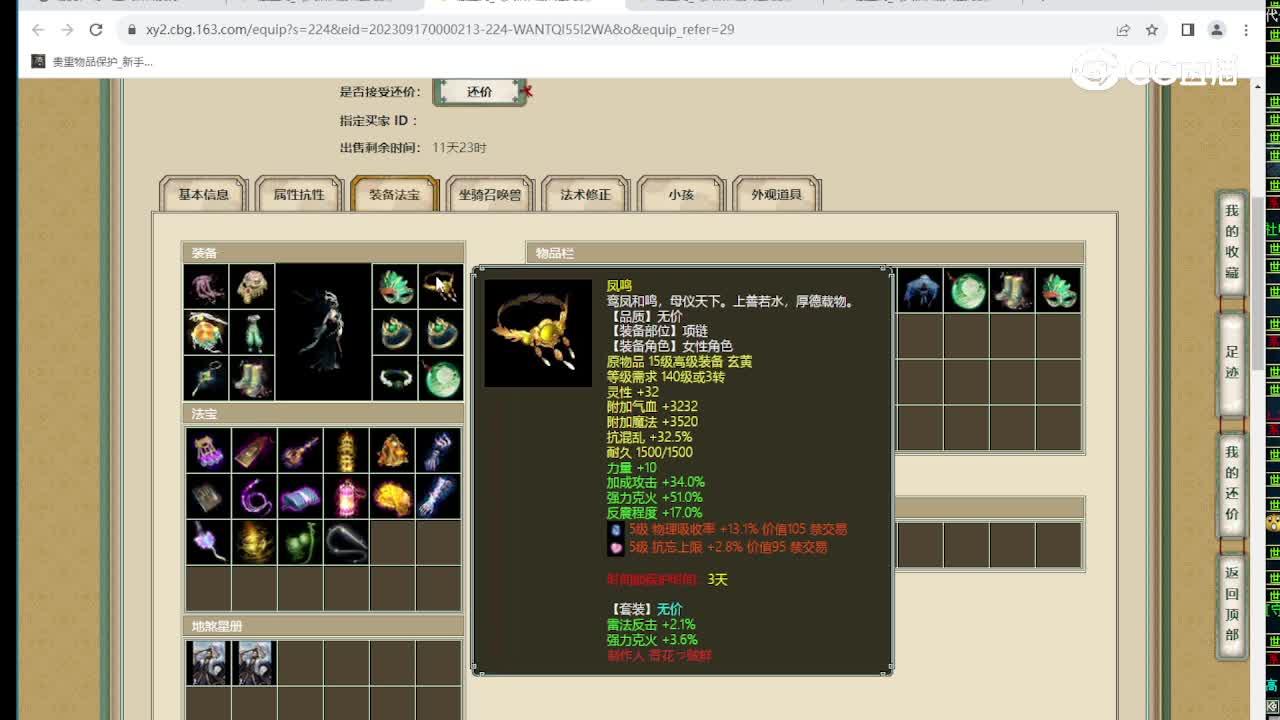Click the 装备 section header
The width and height of the screenshot is (1280, 720).
tap(323, 253)
